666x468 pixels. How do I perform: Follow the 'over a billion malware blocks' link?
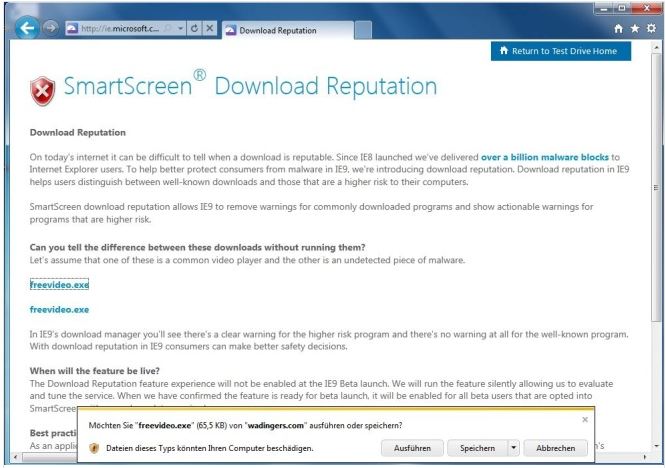(x=545, y=157)
